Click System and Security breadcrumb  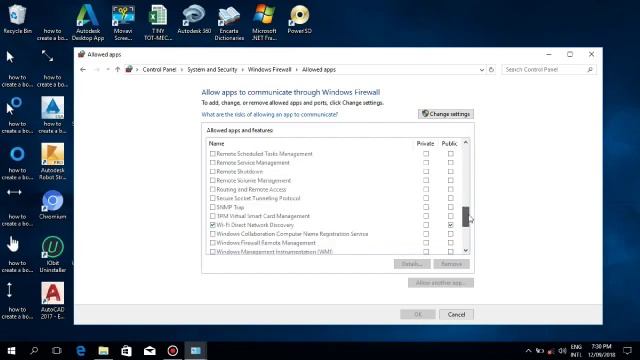tap(212, 70)
